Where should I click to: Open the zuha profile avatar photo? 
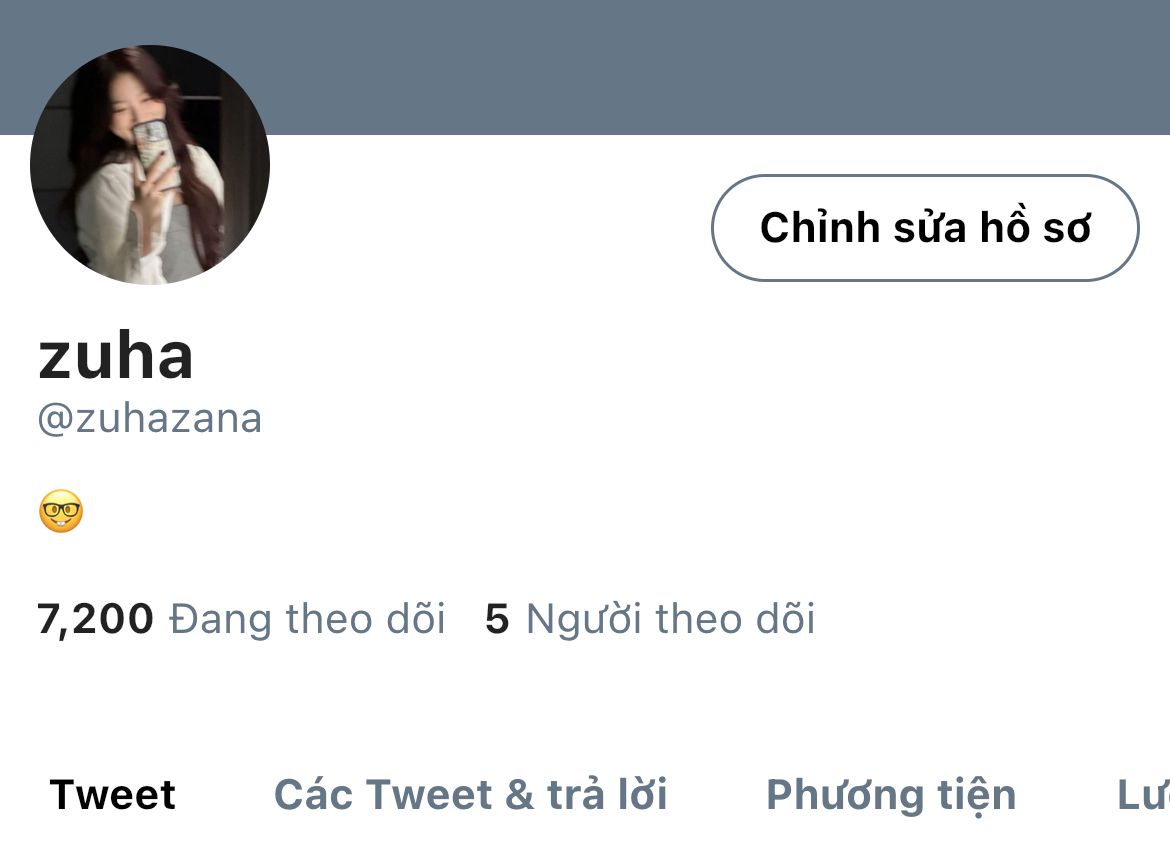pyautogui.click(x=149, y=165)
